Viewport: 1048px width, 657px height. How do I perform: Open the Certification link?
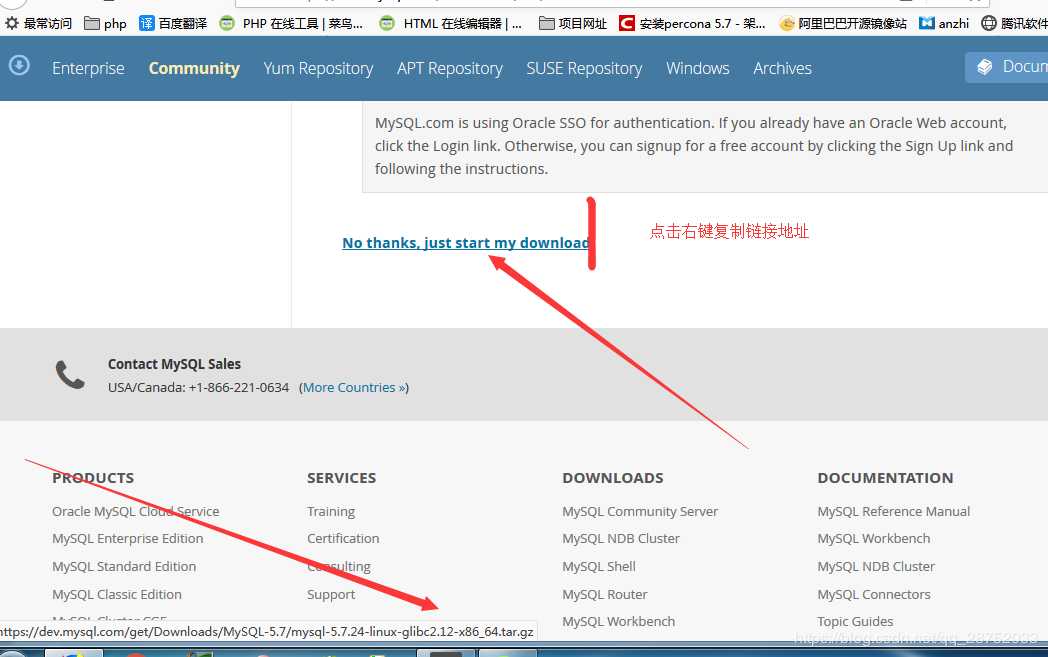[343, 539]
